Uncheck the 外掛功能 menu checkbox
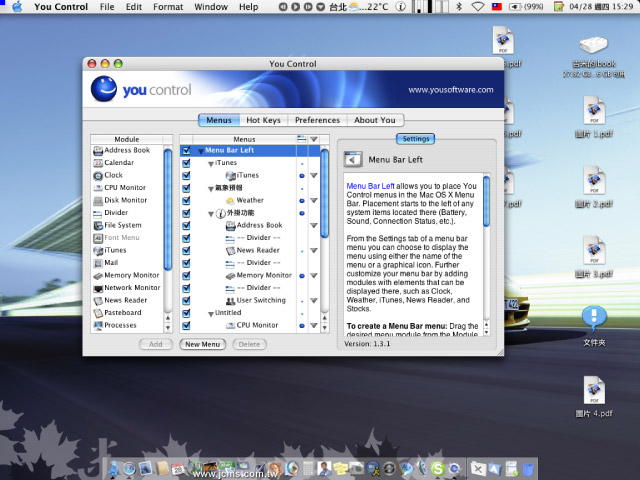Screen dimensions: 640x480 (x=186, y=213)
